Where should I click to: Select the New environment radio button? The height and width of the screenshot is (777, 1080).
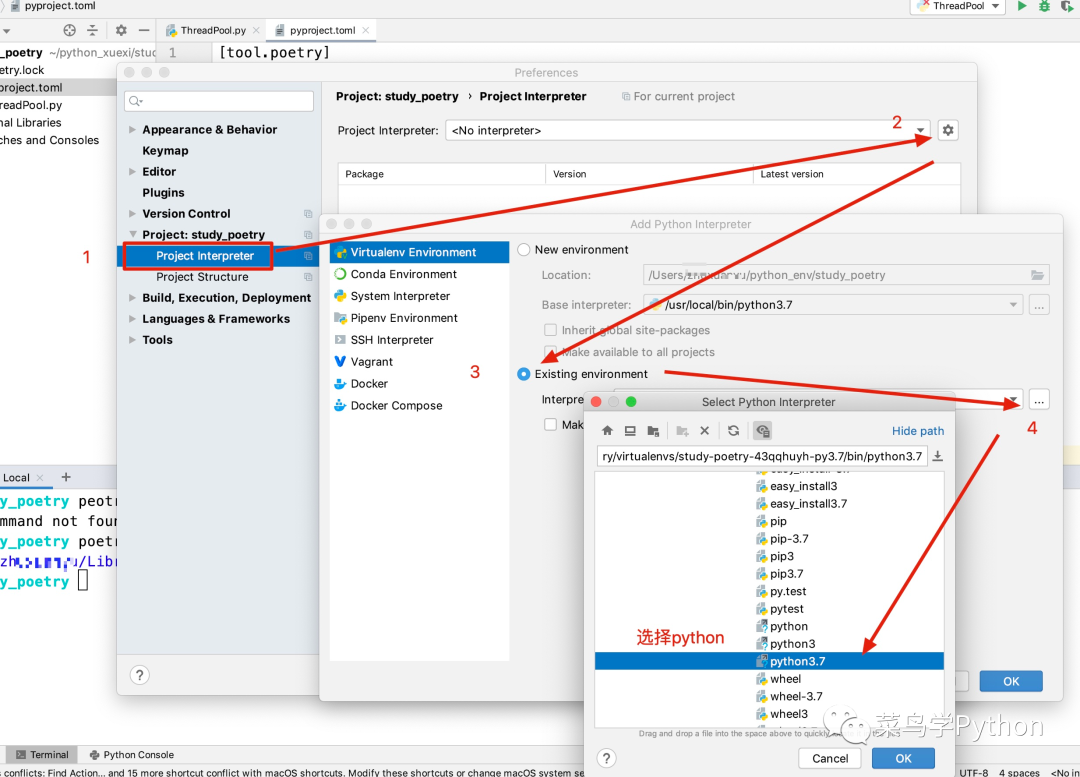(x=523, y=249)
